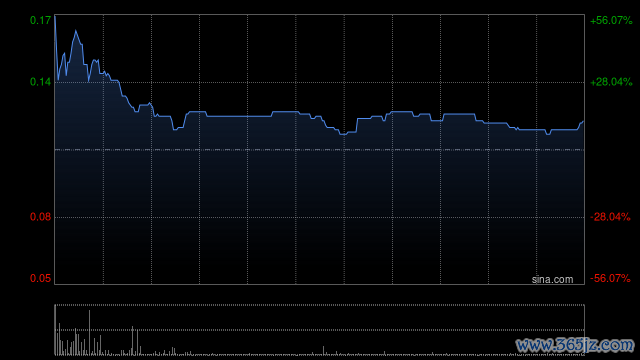Image resolution: width=640 pixels, height=360 pixels.
Task: Click the 0.14 price axis label
Action: coord(40,82)
